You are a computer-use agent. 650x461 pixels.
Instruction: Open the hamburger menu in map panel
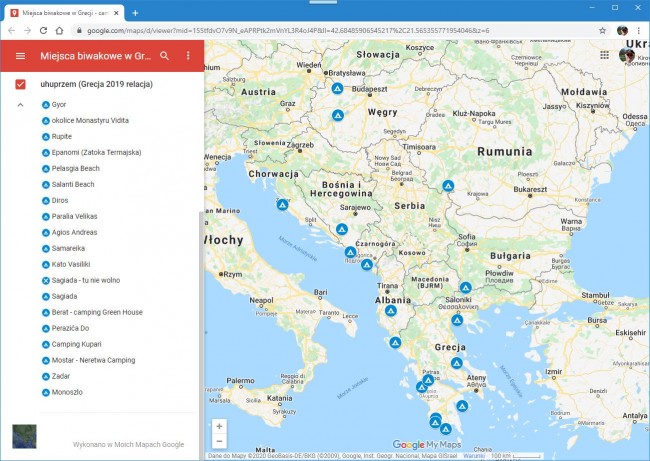tap(20, 56)
